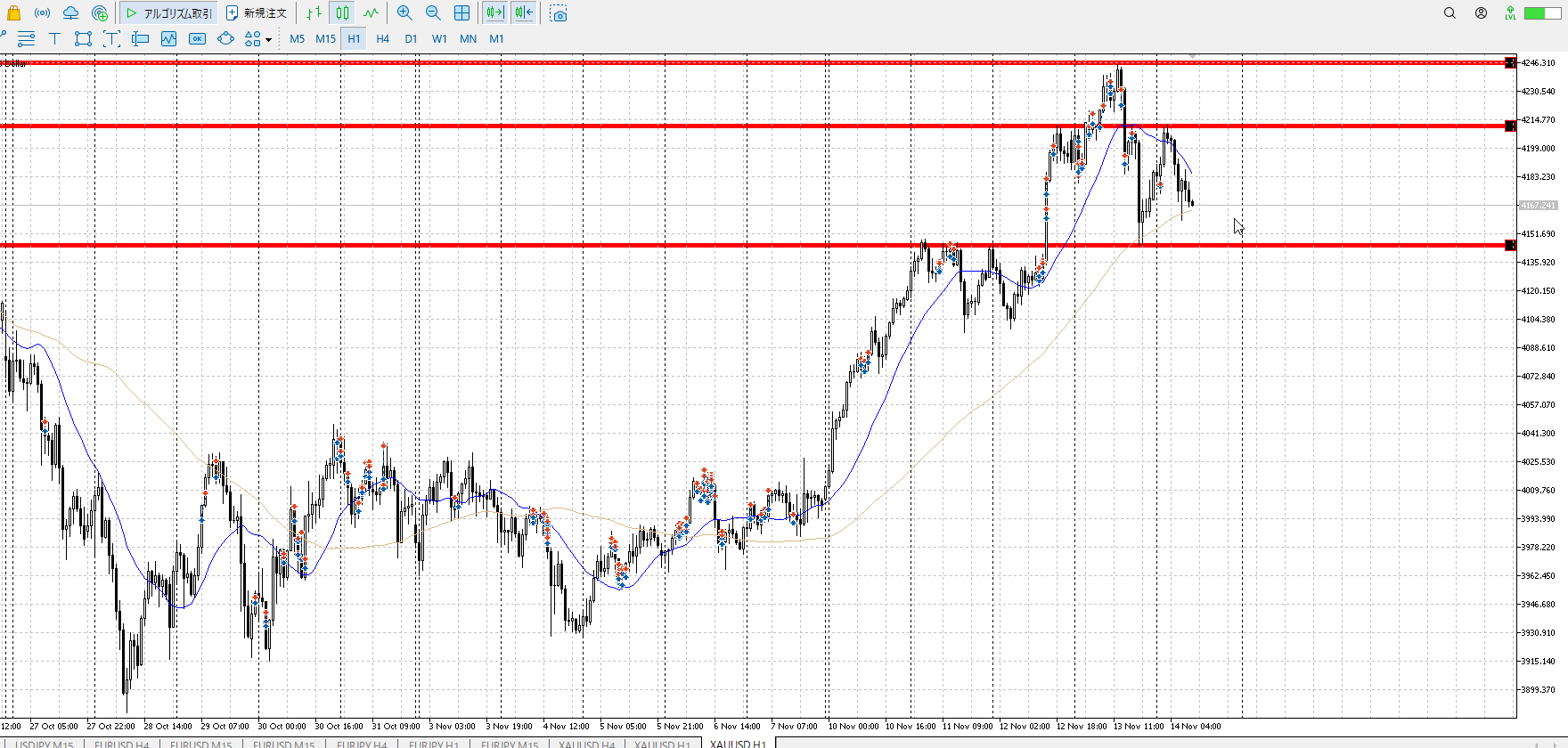Switch to the EURJPY H4 chart tab
Screen dimensions: 1568x748
(x=361, y=744)
